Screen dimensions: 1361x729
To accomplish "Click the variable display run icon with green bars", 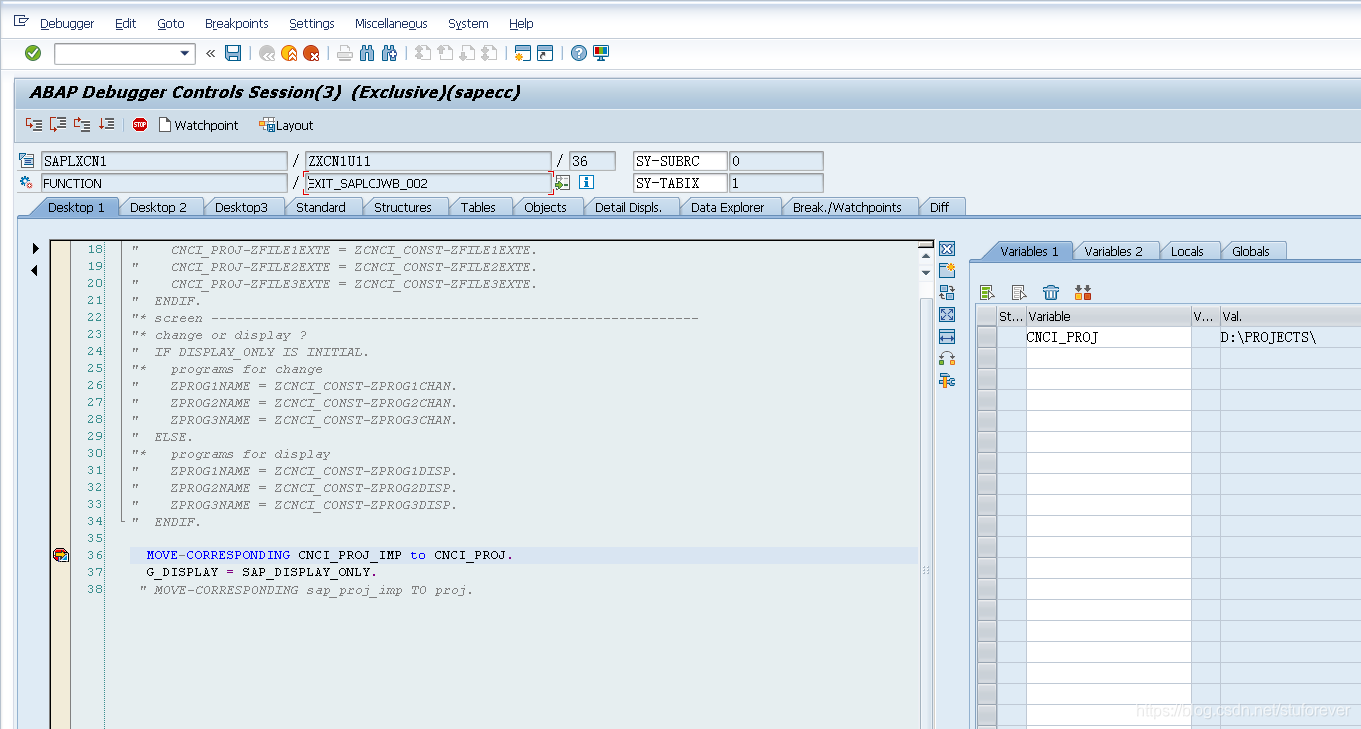I will pyautogui.click(x=988, y=293).
